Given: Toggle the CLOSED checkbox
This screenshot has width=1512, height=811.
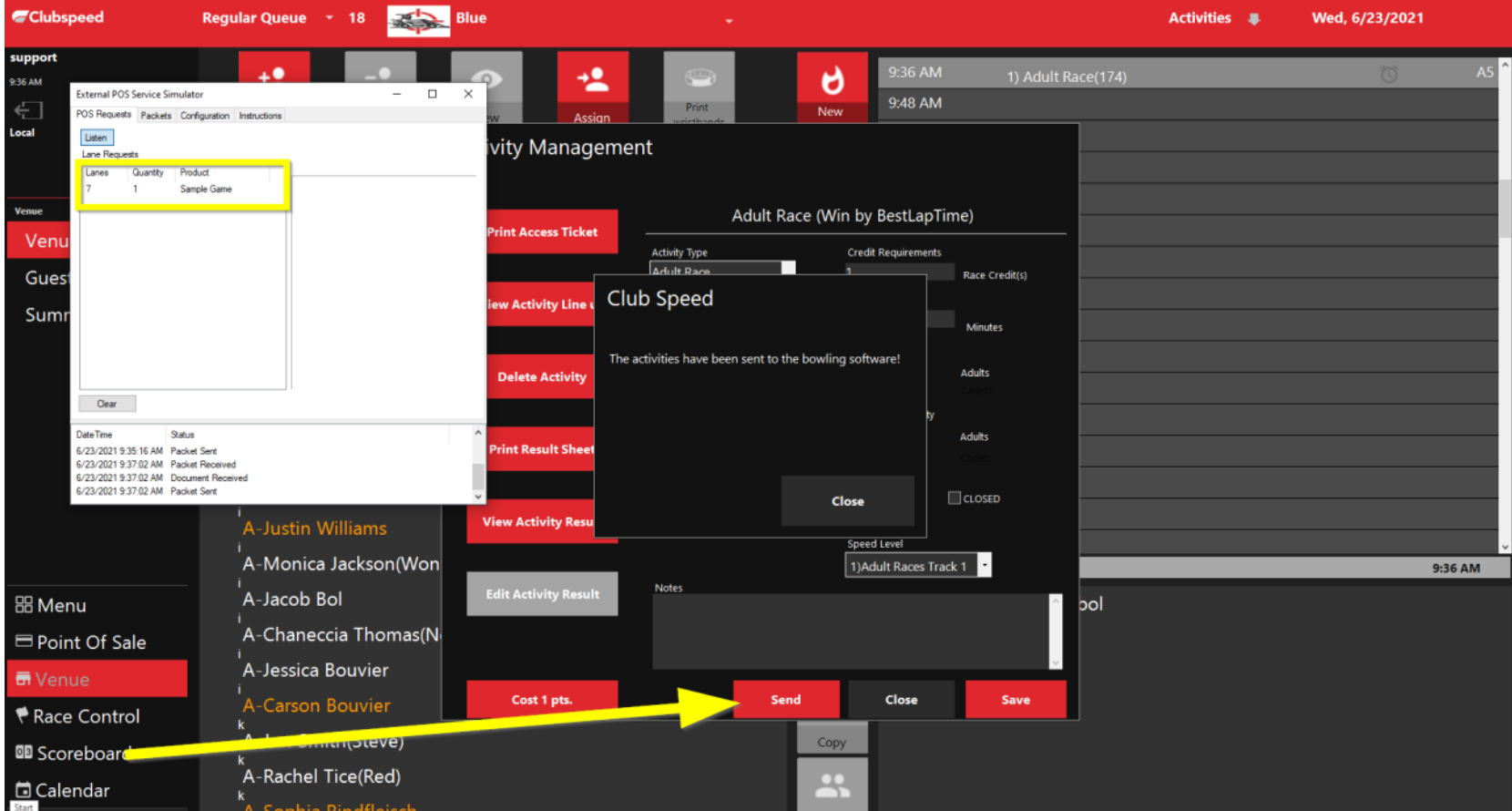Looking at the screenshot, I should pyautogui.click(x=955, y=498).
